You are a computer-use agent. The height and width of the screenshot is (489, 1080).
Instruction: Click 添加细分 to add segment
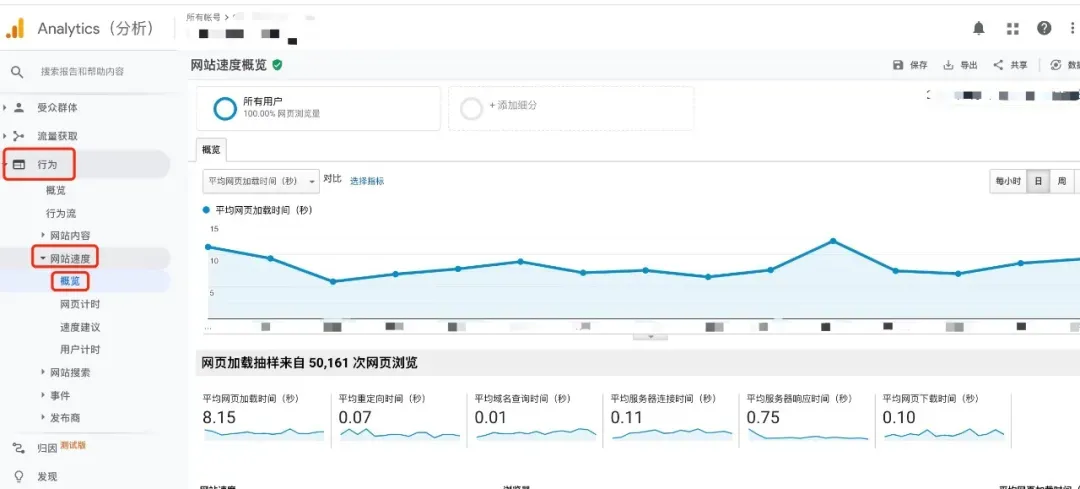[513, 105]
